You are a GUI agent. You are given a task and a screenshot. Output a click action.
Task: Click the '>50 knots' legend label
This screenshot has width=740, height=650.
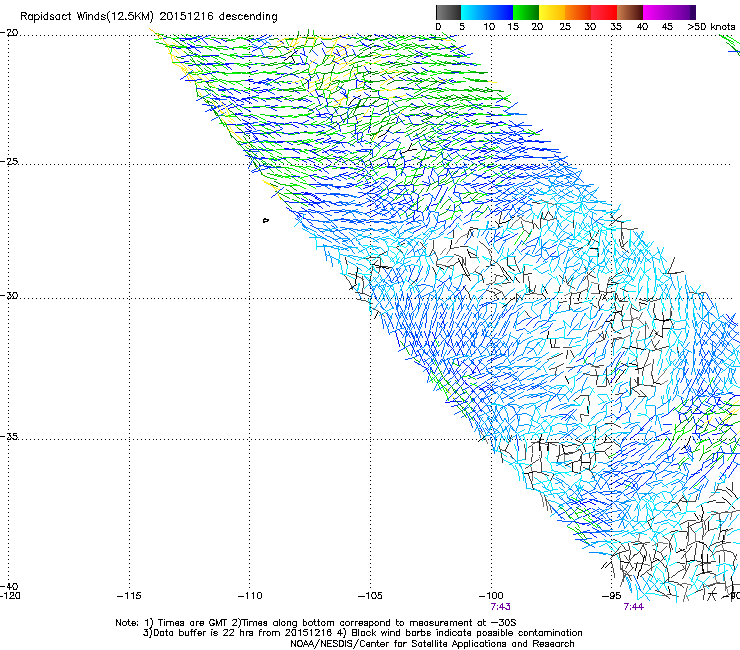click(711, 27)
